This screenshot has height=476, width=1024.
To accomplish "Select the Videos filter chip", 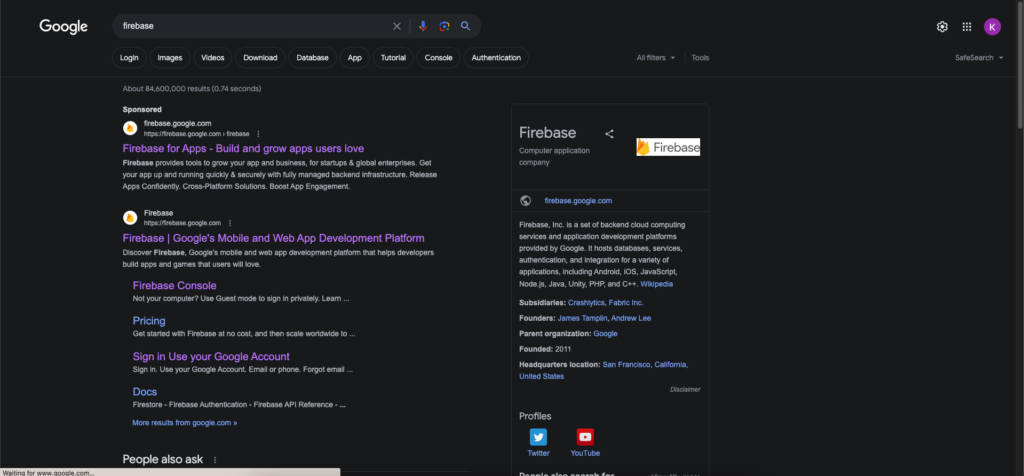I will coord(213,57).
